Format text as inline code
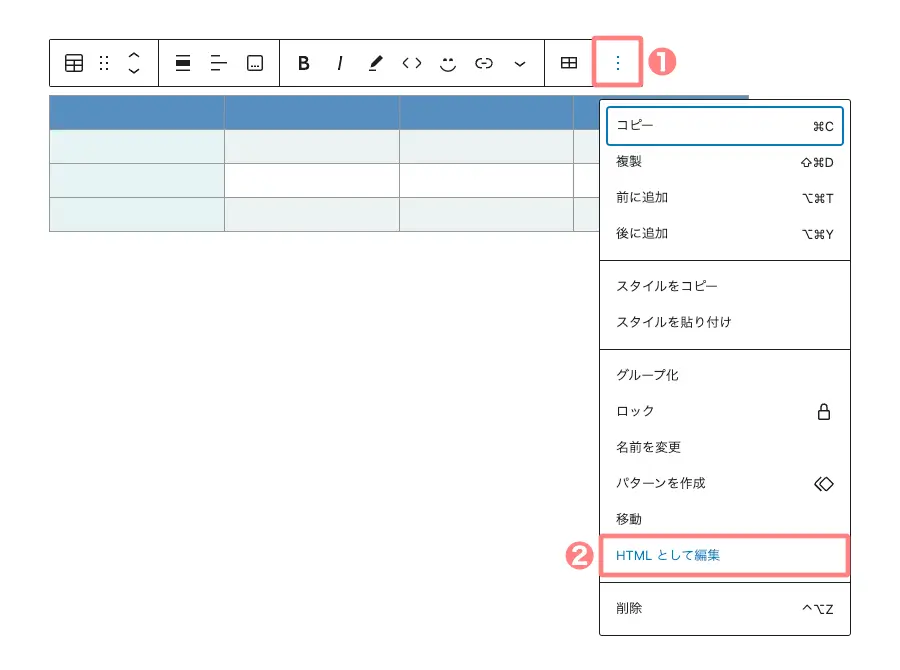The image size is (900, 670). pos(411,63)
